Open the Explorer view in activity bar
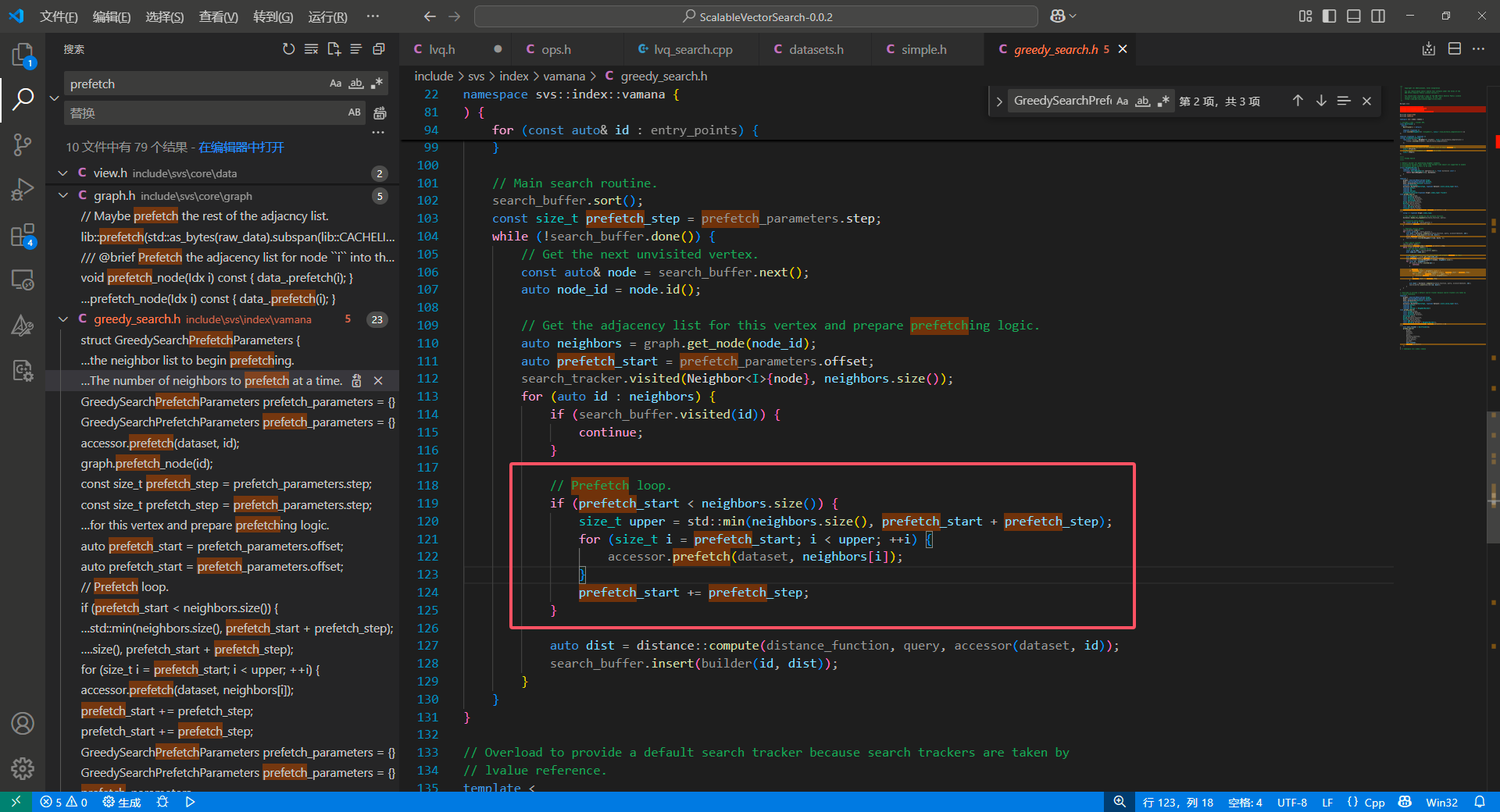This screenshot has height=812, width=1500. 23,55
